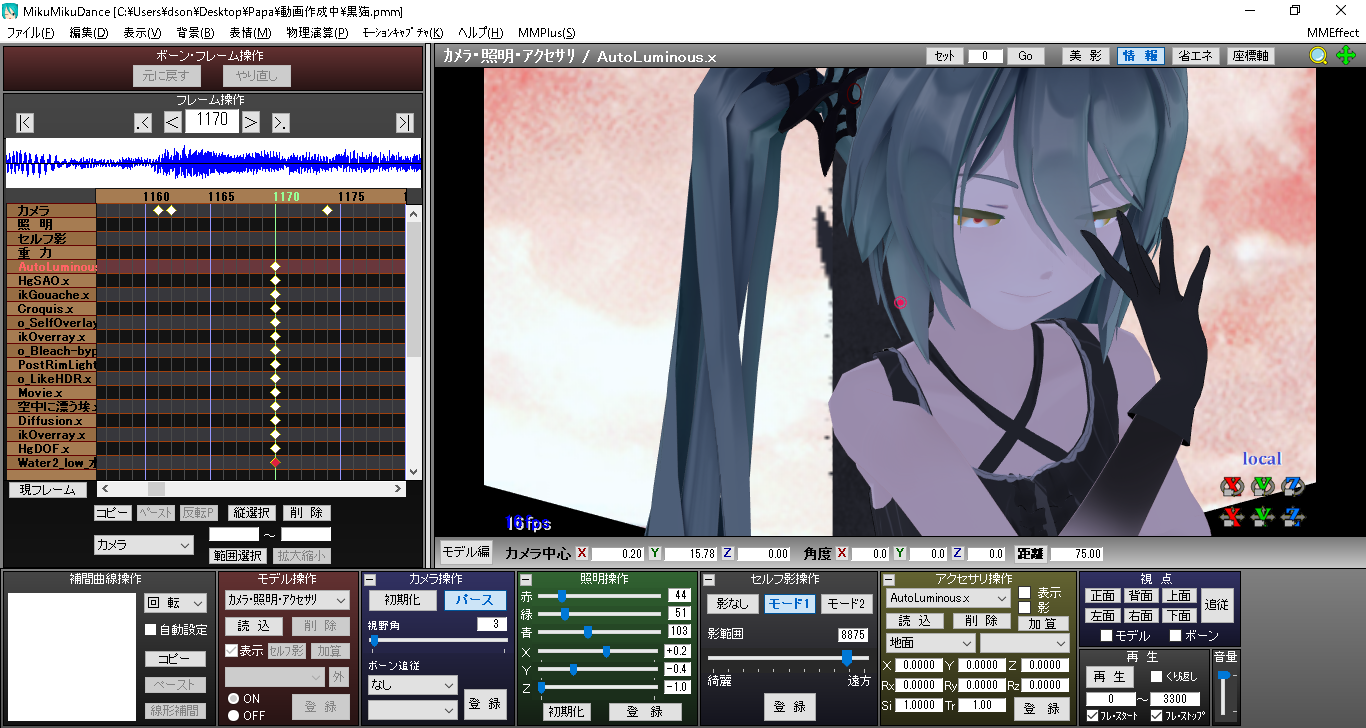The width and height of the screenshot is (1366, 728).
Task: Collapse the カメラ操作 panel with minus icon
Action: coord(370,579)
